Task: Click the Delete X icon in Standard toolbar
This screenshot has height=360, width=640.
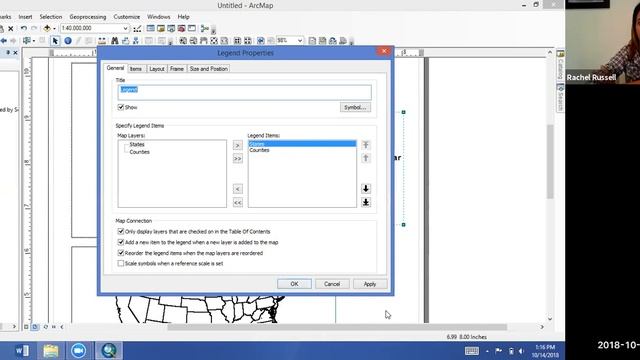Action: click(11, 29)
